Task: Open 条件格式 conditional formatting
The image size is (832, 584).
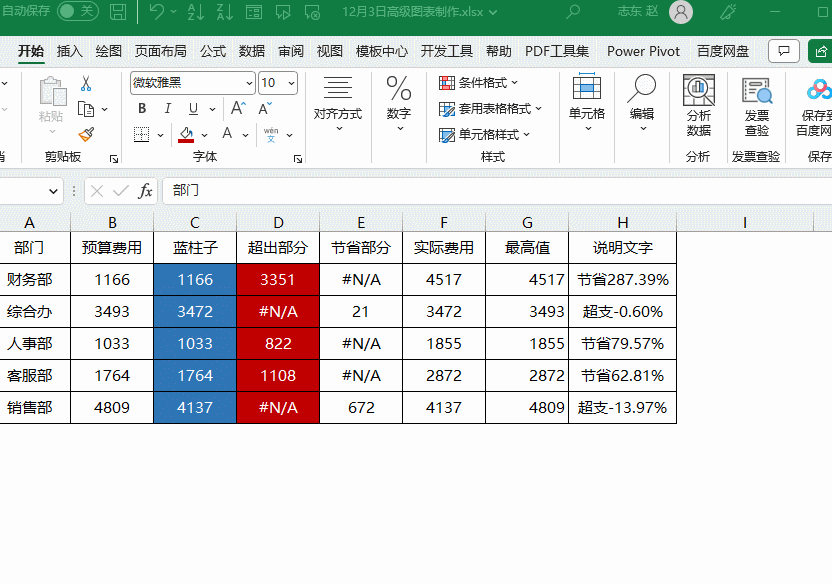Action: pos(478,83)
